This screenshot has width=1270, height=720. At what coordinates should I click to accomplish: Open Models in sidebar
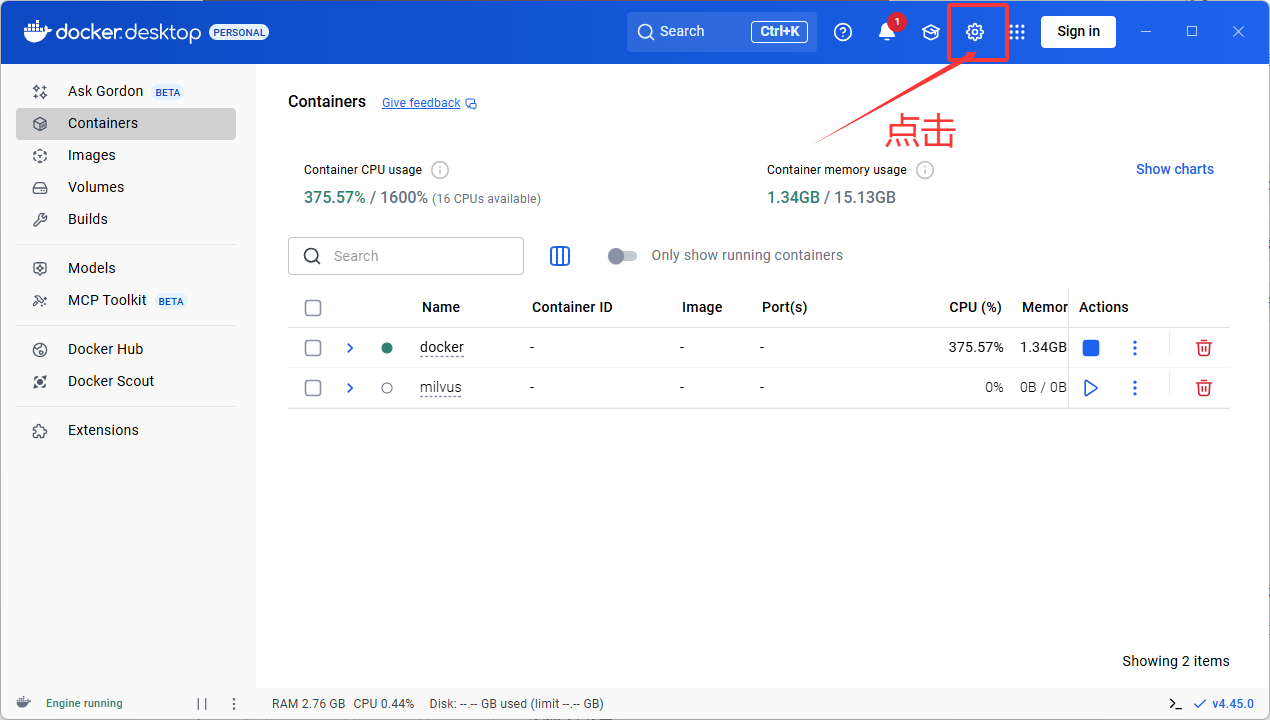point(126,269)
